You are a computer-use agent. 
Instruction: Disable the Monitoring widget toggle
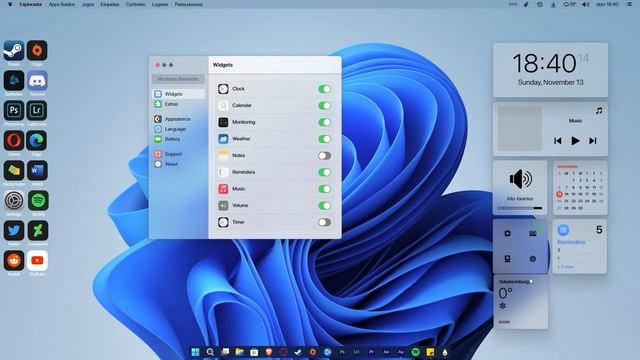pos(324,122)
